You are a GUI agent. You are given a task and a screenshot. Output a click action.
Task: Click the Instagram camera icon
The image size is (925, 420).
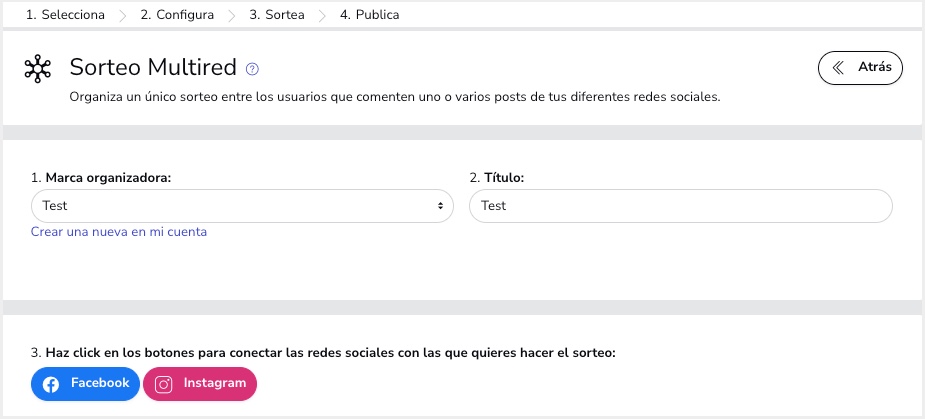[164, 384]
